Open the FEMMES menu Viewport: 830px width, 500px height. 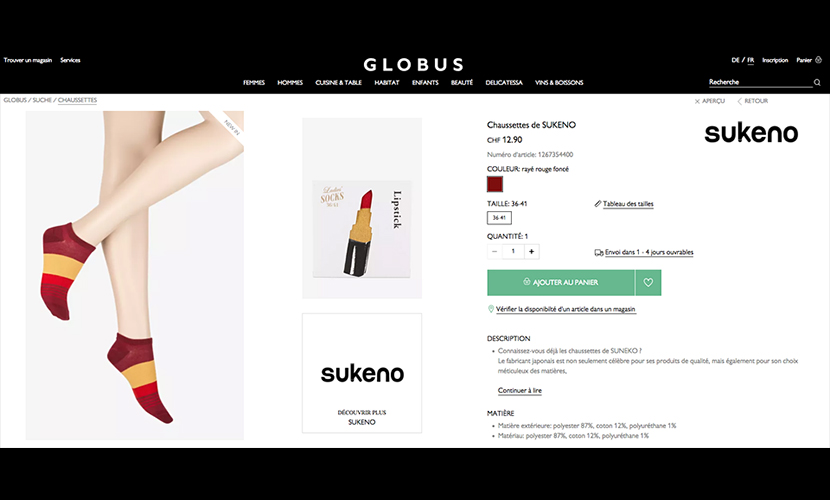click(x=254, y=83)
